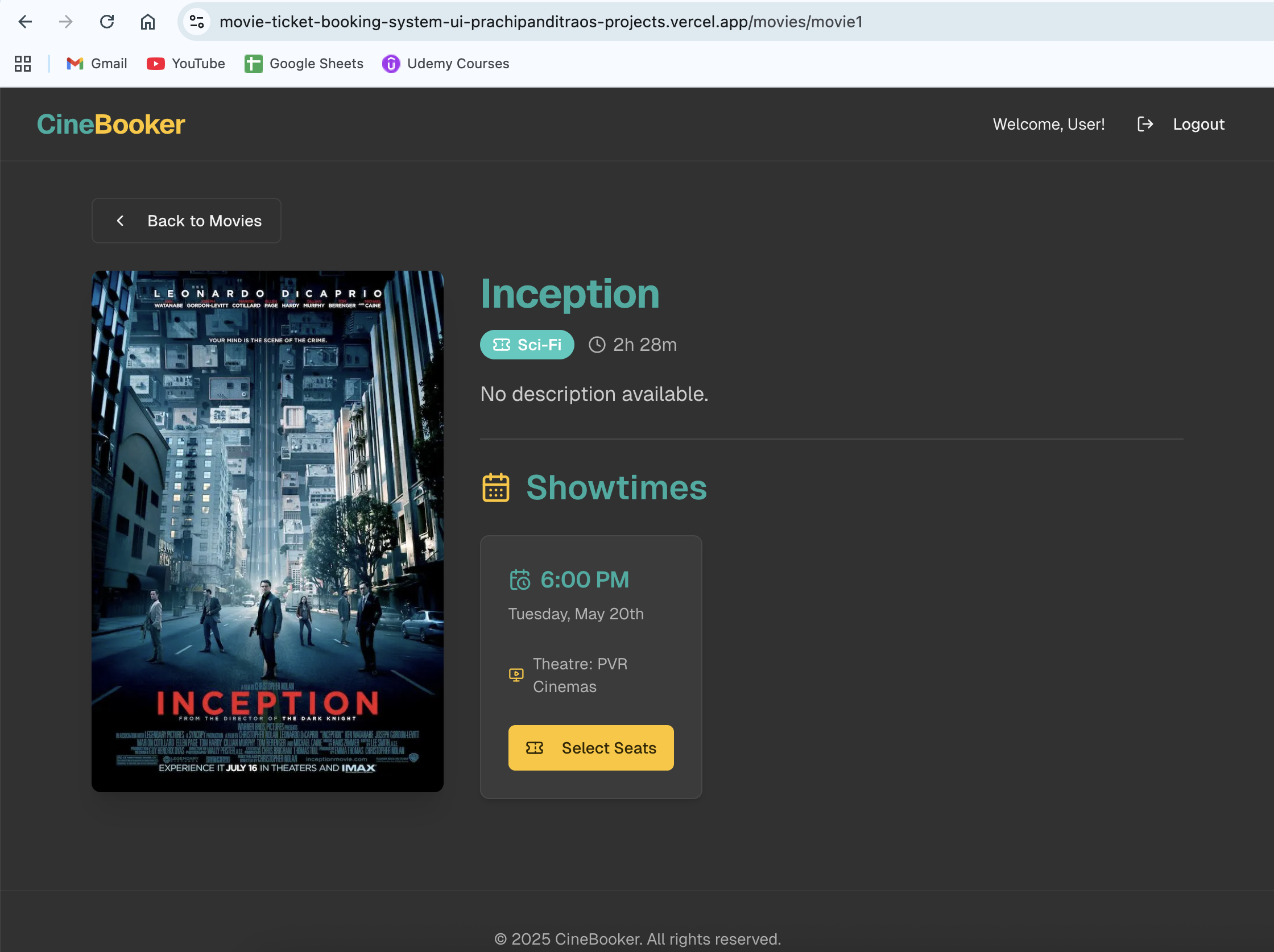The width and height of the screenshot is (1274, 952).
Task: Open site information icon in address bar
Action: click(197, 22)
